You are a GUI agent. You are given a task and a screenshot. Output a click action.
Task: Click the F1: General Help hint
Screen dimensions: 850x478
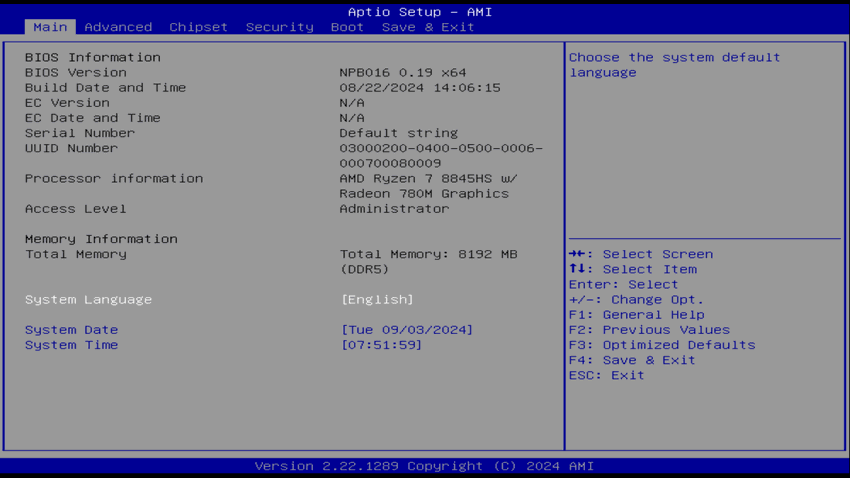tap(636, 315)
